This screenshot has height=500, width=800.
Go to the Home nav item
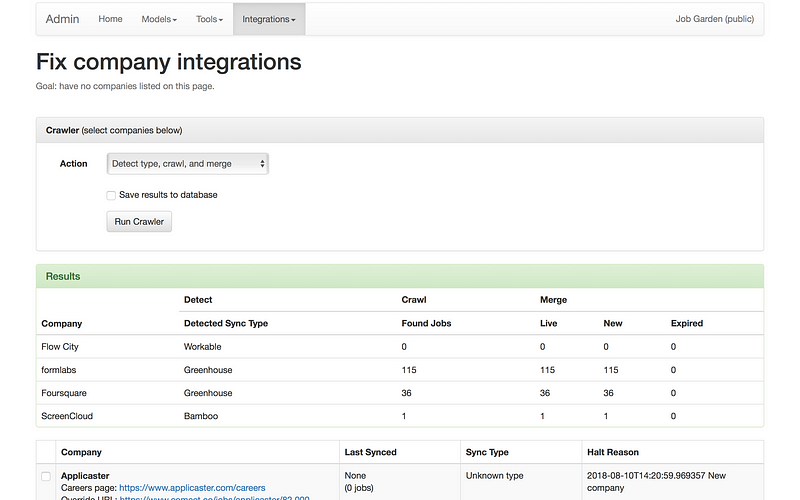pyautogui.click(x=110, y=19)
